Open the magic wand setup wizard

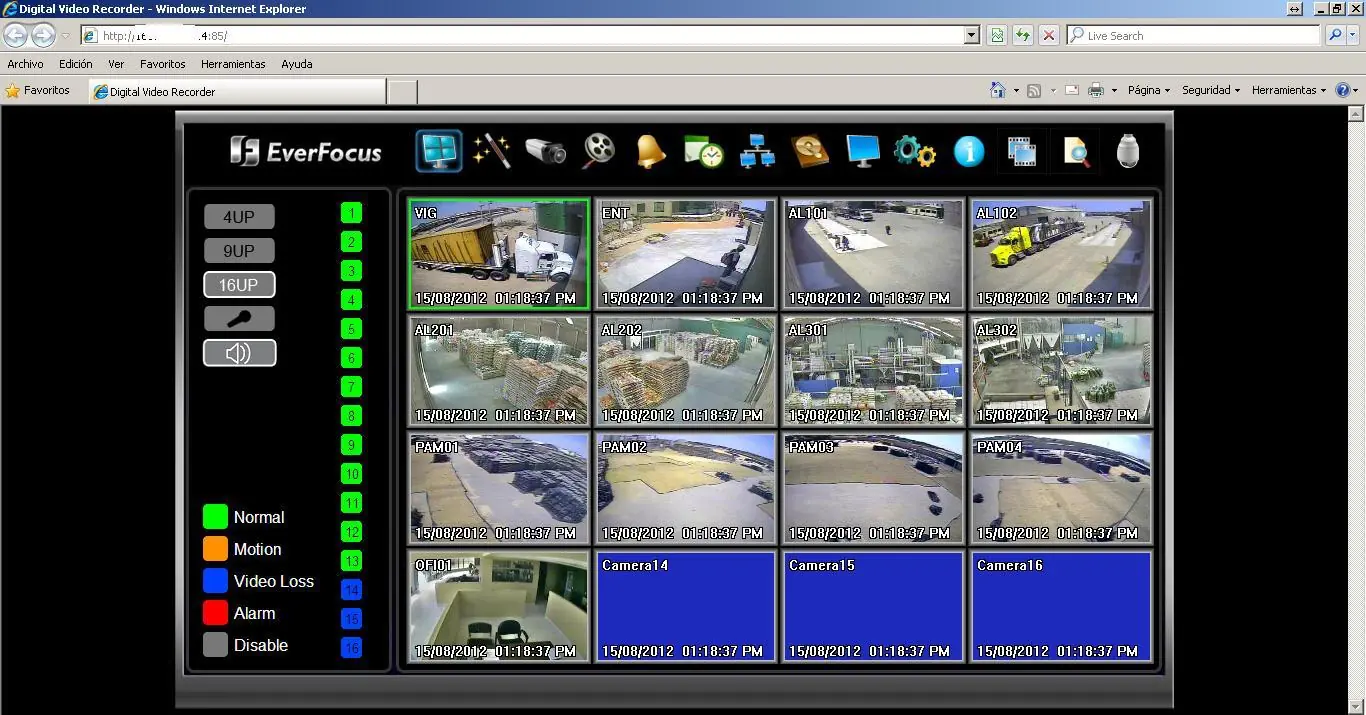(x=492, y=151)
